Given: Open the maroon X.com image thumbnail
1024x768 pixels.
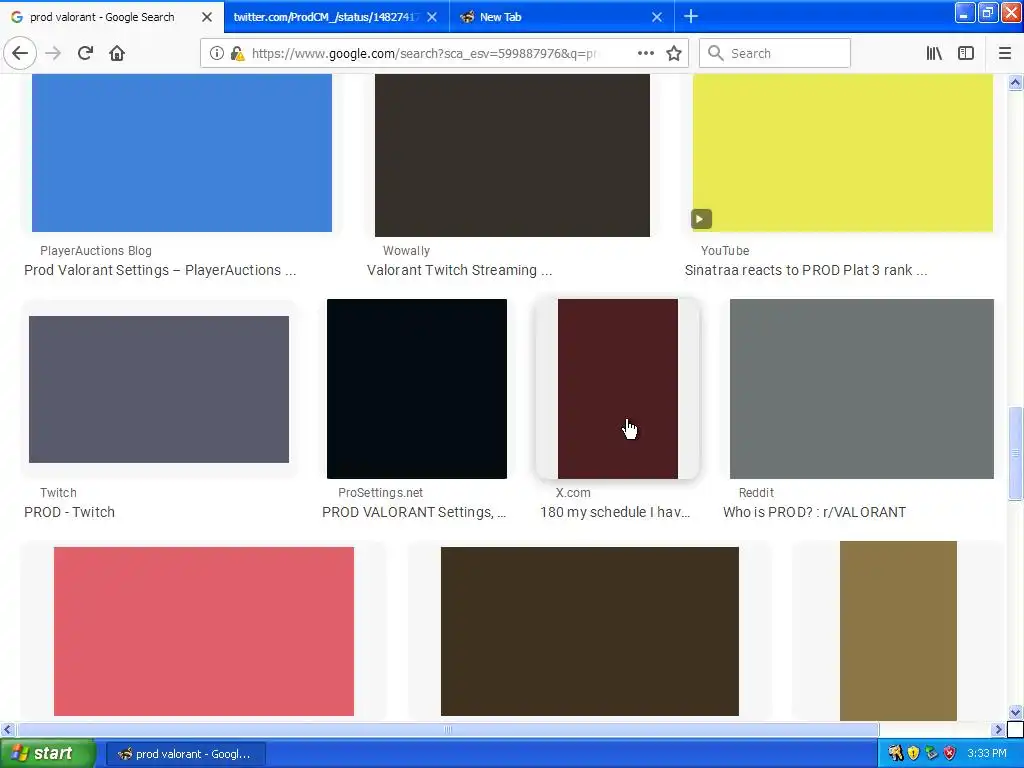Looking at the screenshot, I should (x=618, y=389).
